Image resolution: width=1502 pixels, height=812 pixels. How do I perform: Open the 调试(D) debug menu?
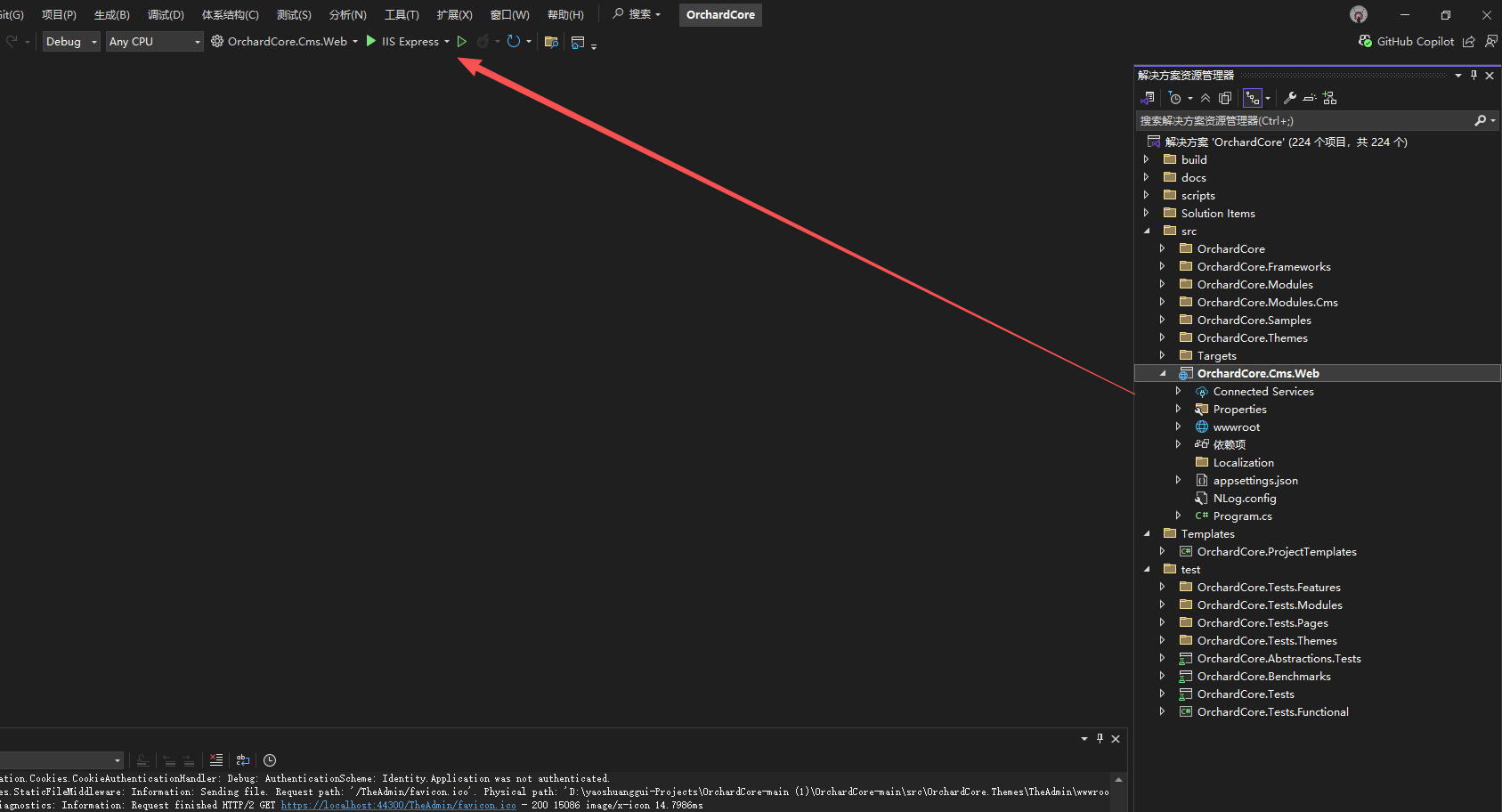166,14
